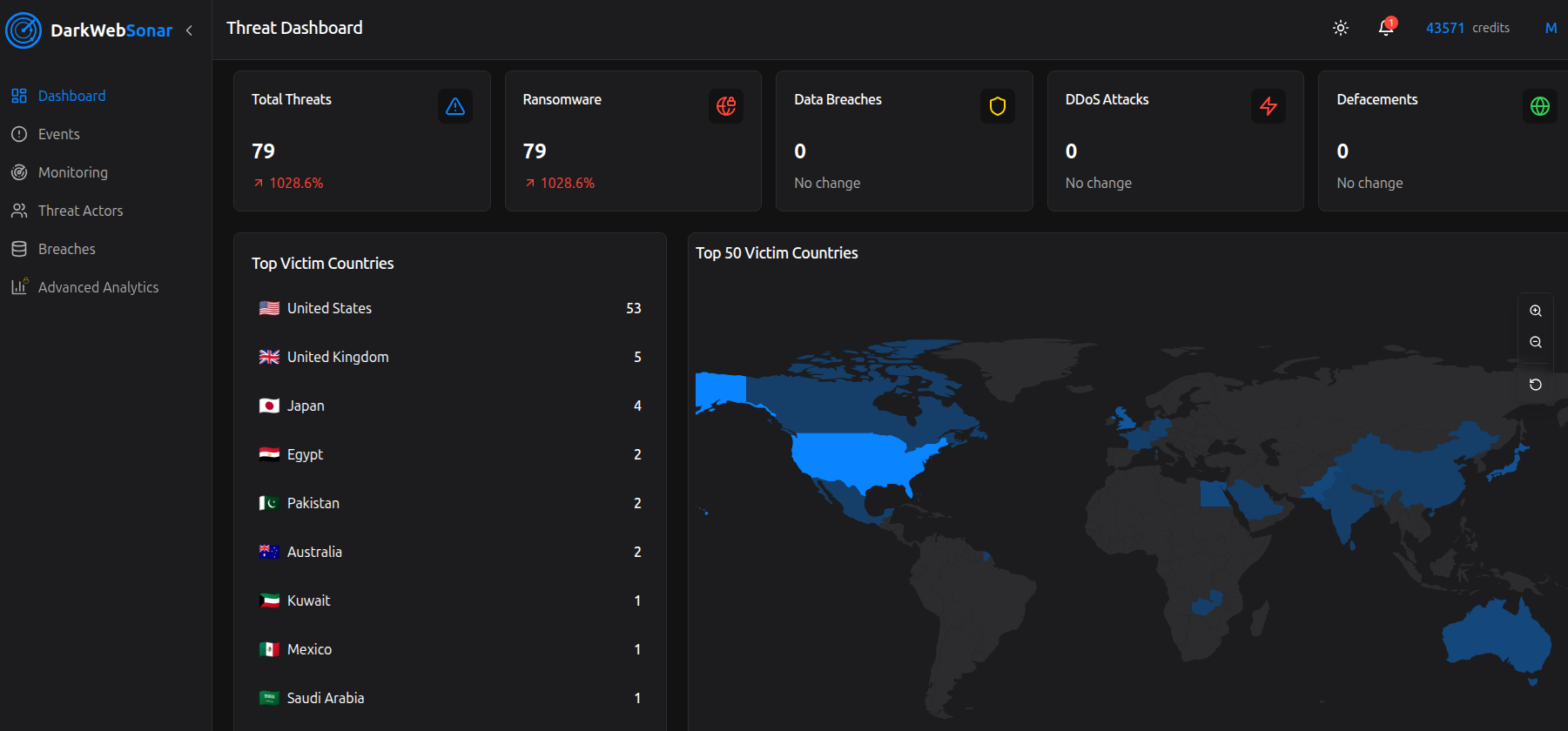Open the Events page in sidebar

pos(58,134)
